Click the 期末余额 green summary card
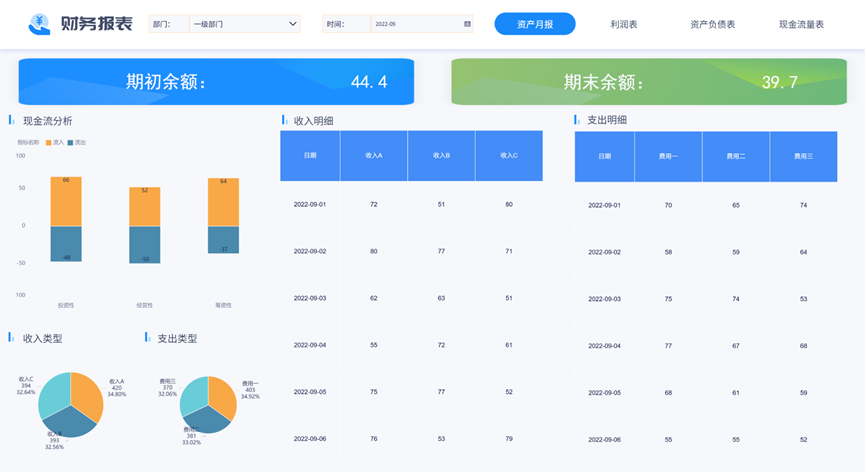 click(x=649, y=82)
